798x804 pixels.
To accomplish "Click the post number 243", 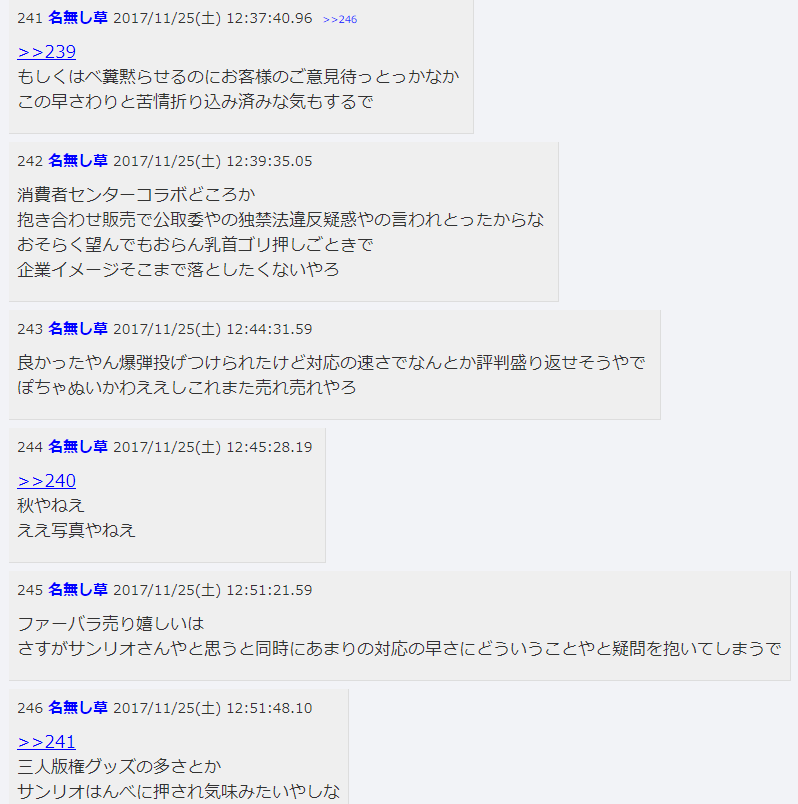I will 30,329.
